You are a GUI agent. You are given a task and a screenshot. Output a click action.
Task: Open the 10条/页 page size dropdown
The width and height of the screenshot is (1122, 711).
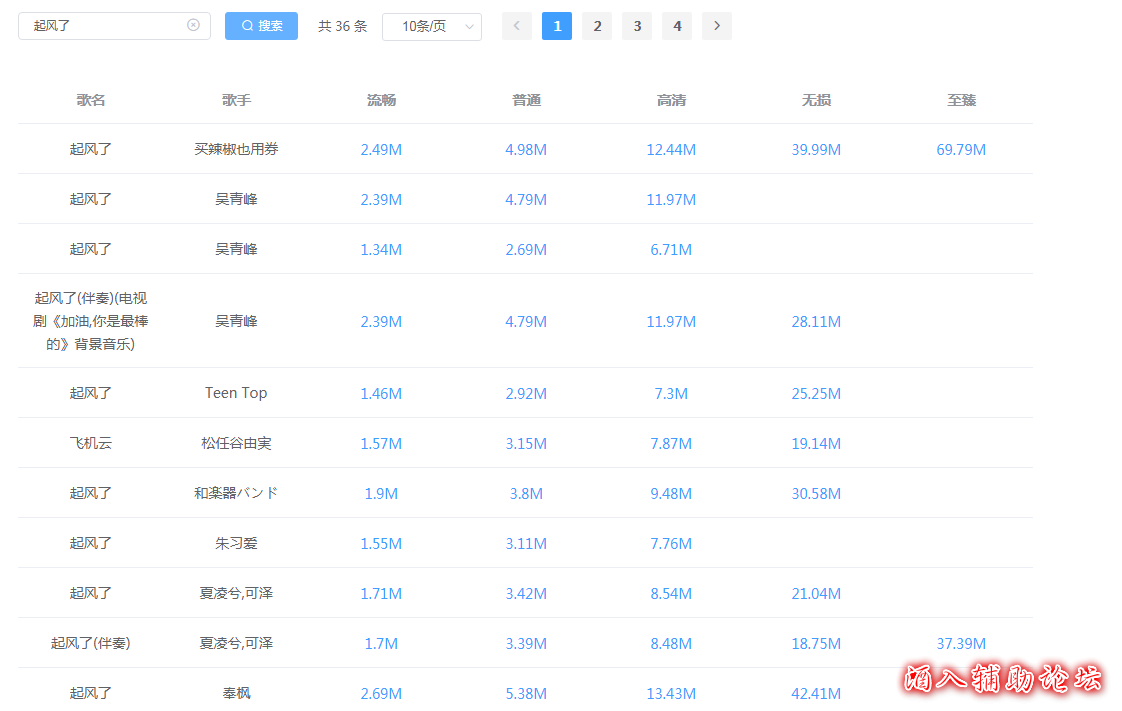click(431, 27)
